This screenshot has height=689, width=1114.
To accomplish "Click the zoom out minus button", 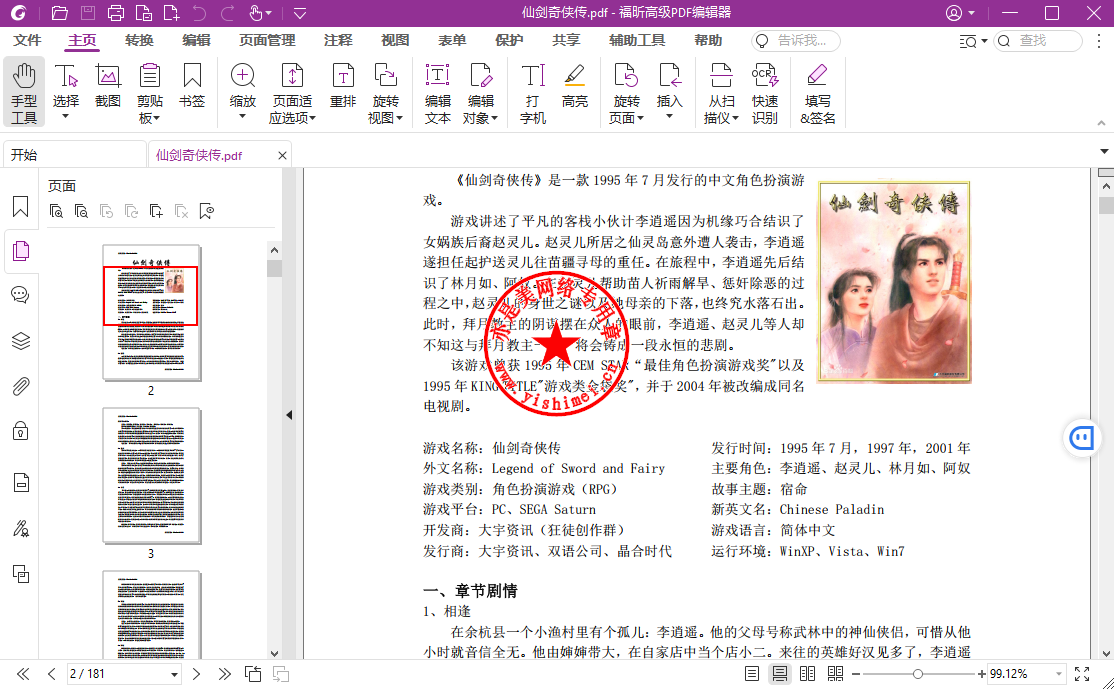I will 856,674.
